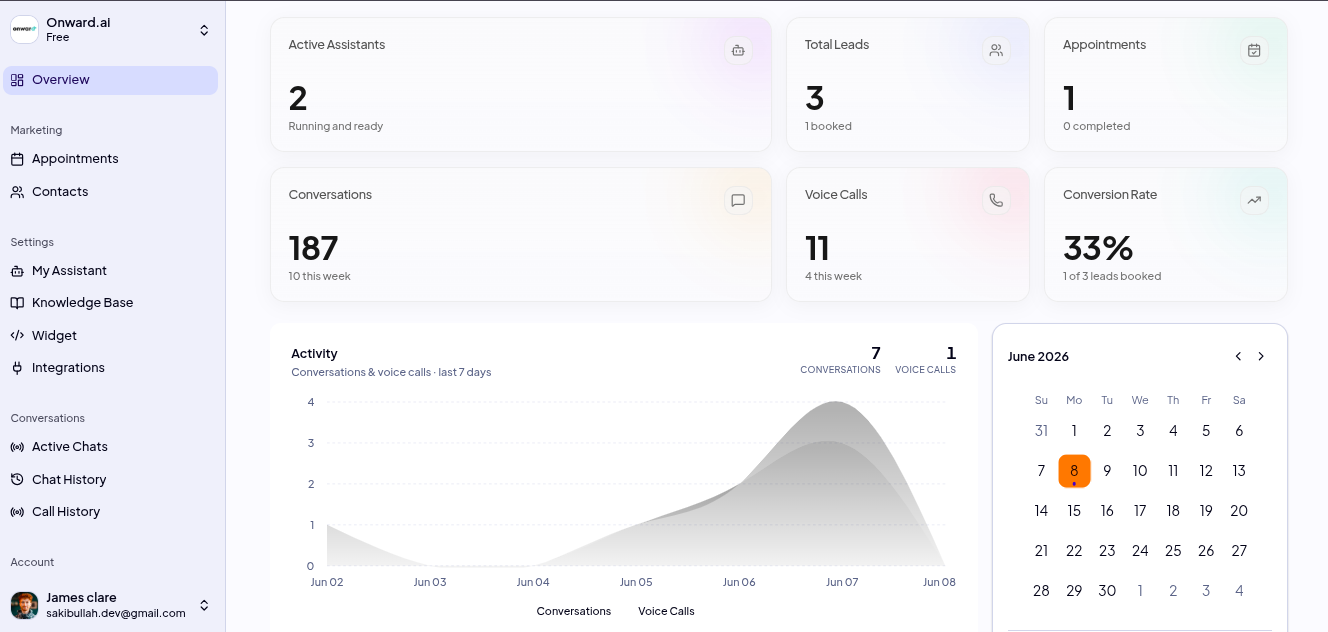Click the phone icon on Voice Calls card

coord(996,200)
